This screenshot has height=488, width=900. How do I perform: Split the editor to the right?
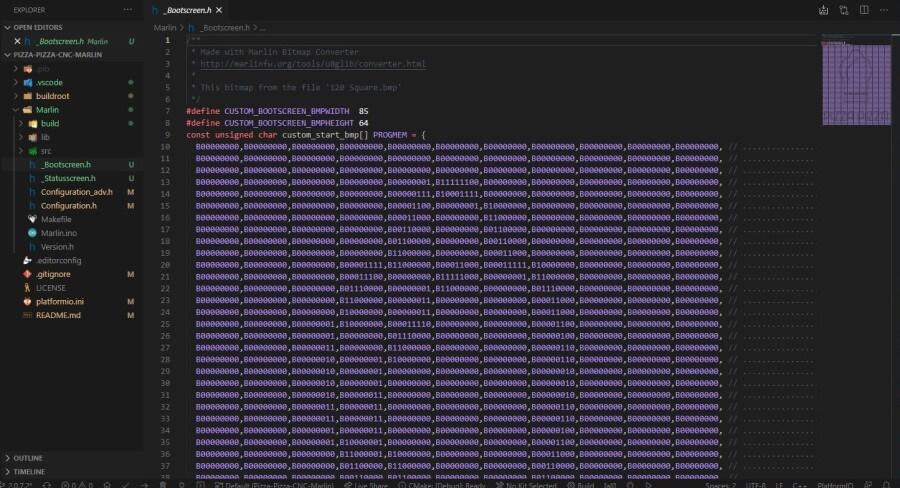[864, 10]
